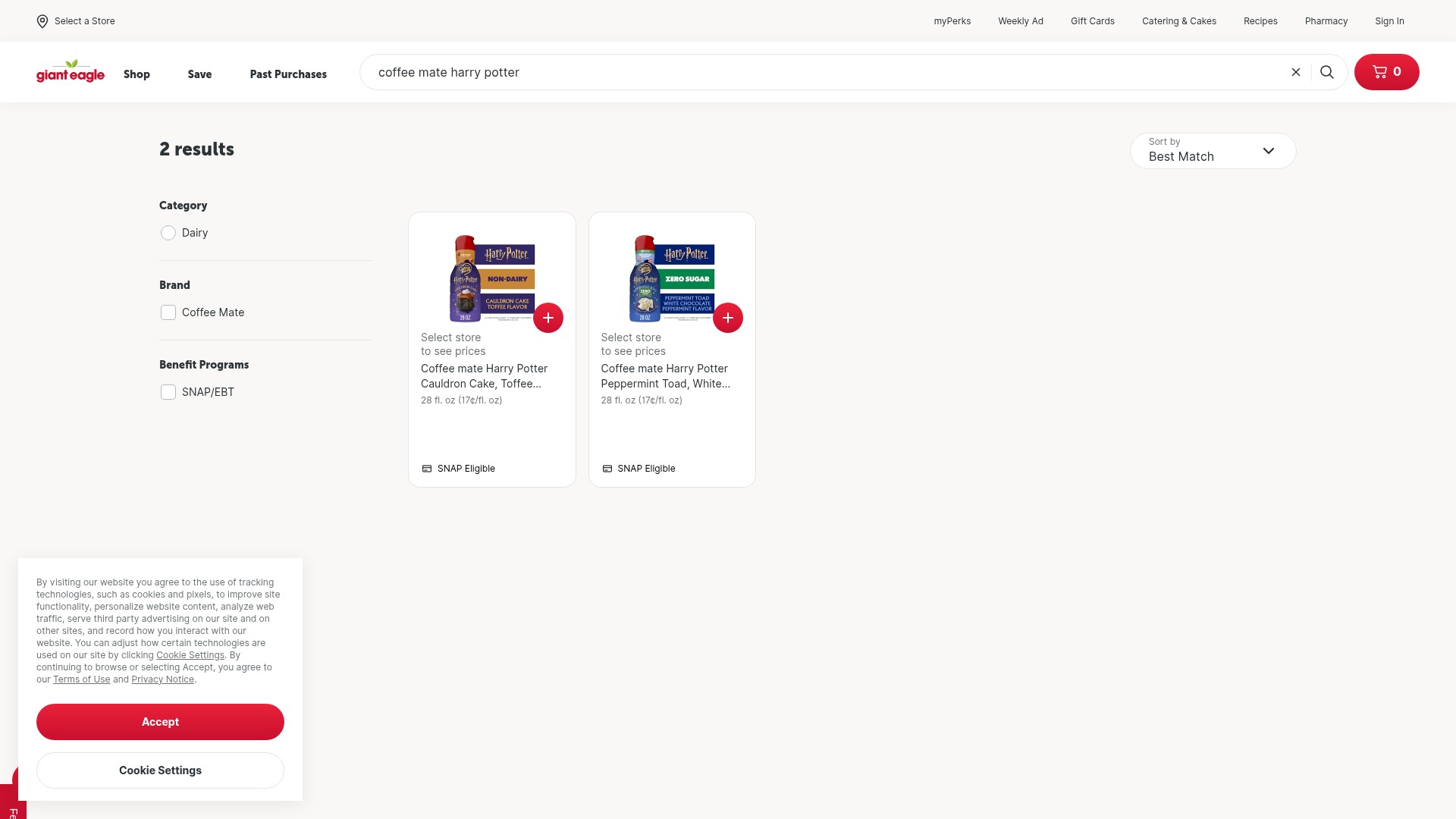Screen dimensions: 1456x819
Task: Open the Peppermint Toad creamer product image
Action: (672, 278)
